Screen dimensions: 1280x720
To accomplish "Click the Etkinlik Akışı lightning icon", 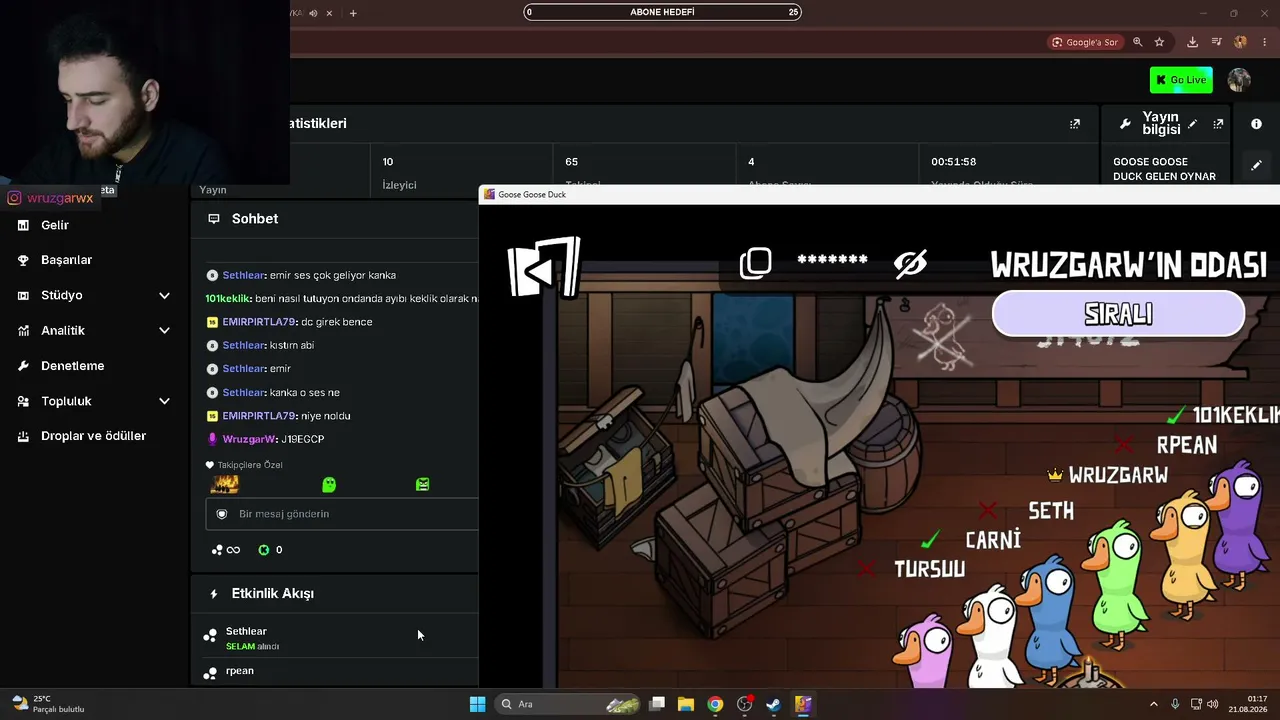I will coord(213,594).
